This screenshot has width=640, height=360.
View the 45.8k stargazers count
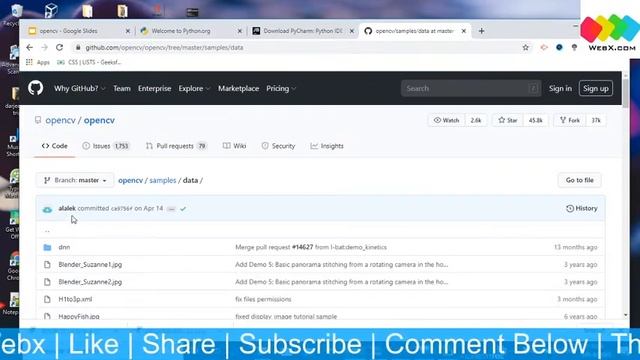536,120
